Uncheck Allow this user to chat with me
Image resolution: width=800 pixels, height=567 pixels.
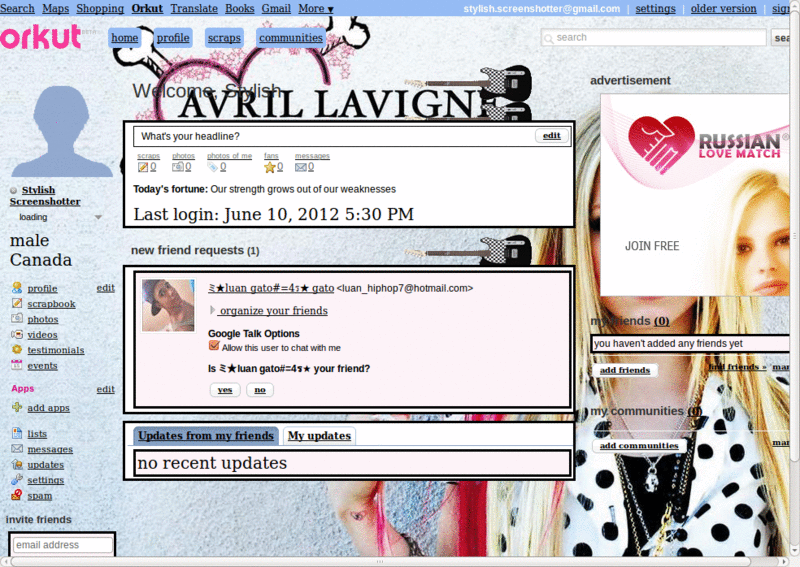pos(214,346)
